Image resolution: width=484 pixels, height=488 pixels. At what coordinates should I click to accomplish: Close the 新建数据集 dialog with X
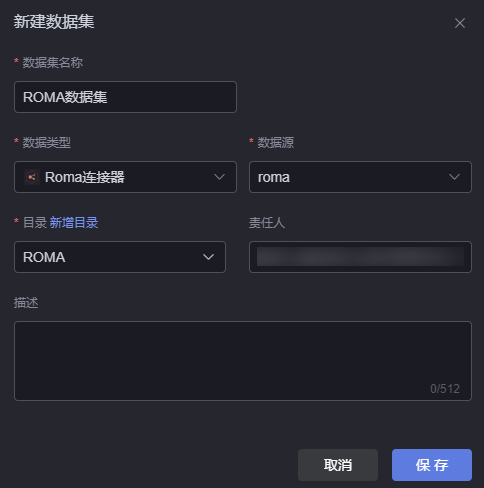460,23
